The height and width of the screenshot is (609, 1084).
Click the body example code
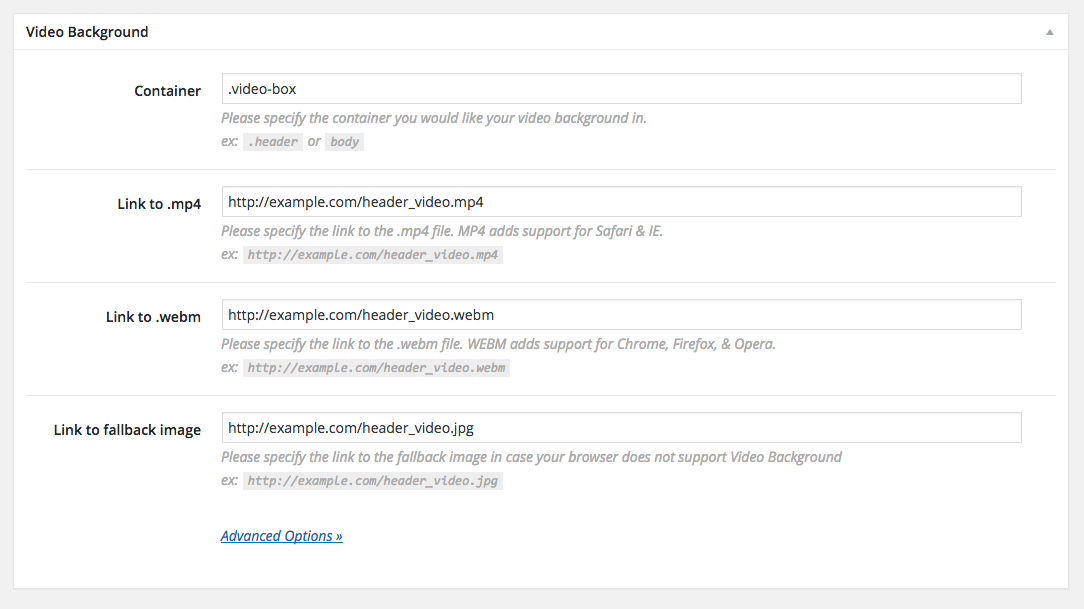(x=344, y=142)
